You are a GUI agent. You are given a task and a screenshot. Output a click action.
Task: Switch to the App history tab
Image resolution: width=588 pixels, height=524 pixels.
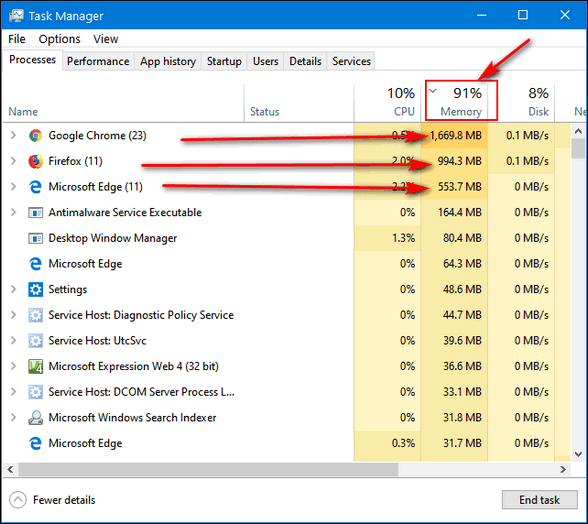tap(168, 61)
